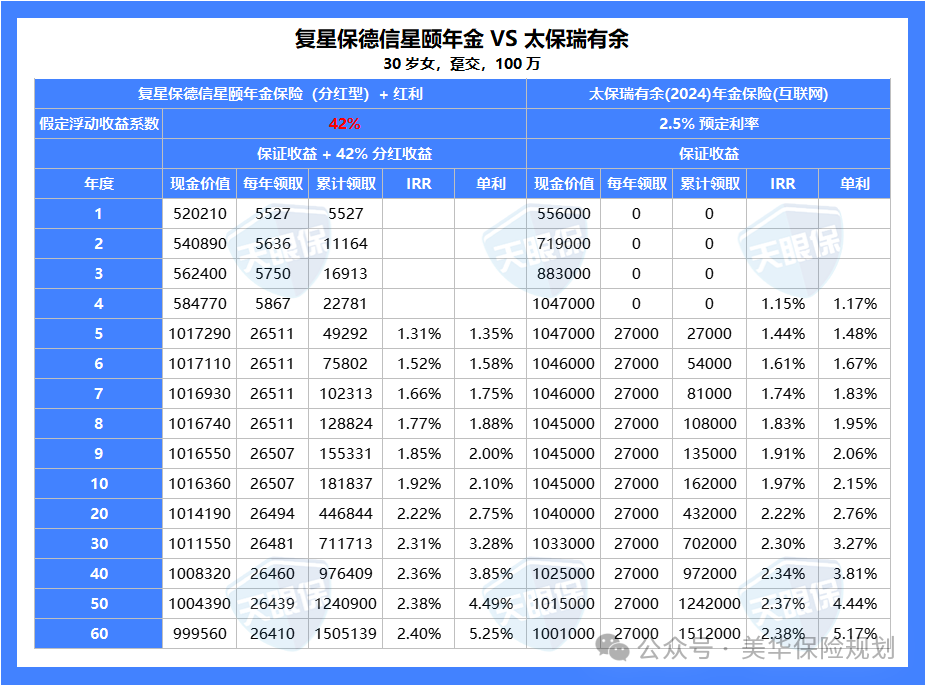
Task: Click the subtitle reading 30岁女，趸交，100万
Action: (x=462, y=63)
